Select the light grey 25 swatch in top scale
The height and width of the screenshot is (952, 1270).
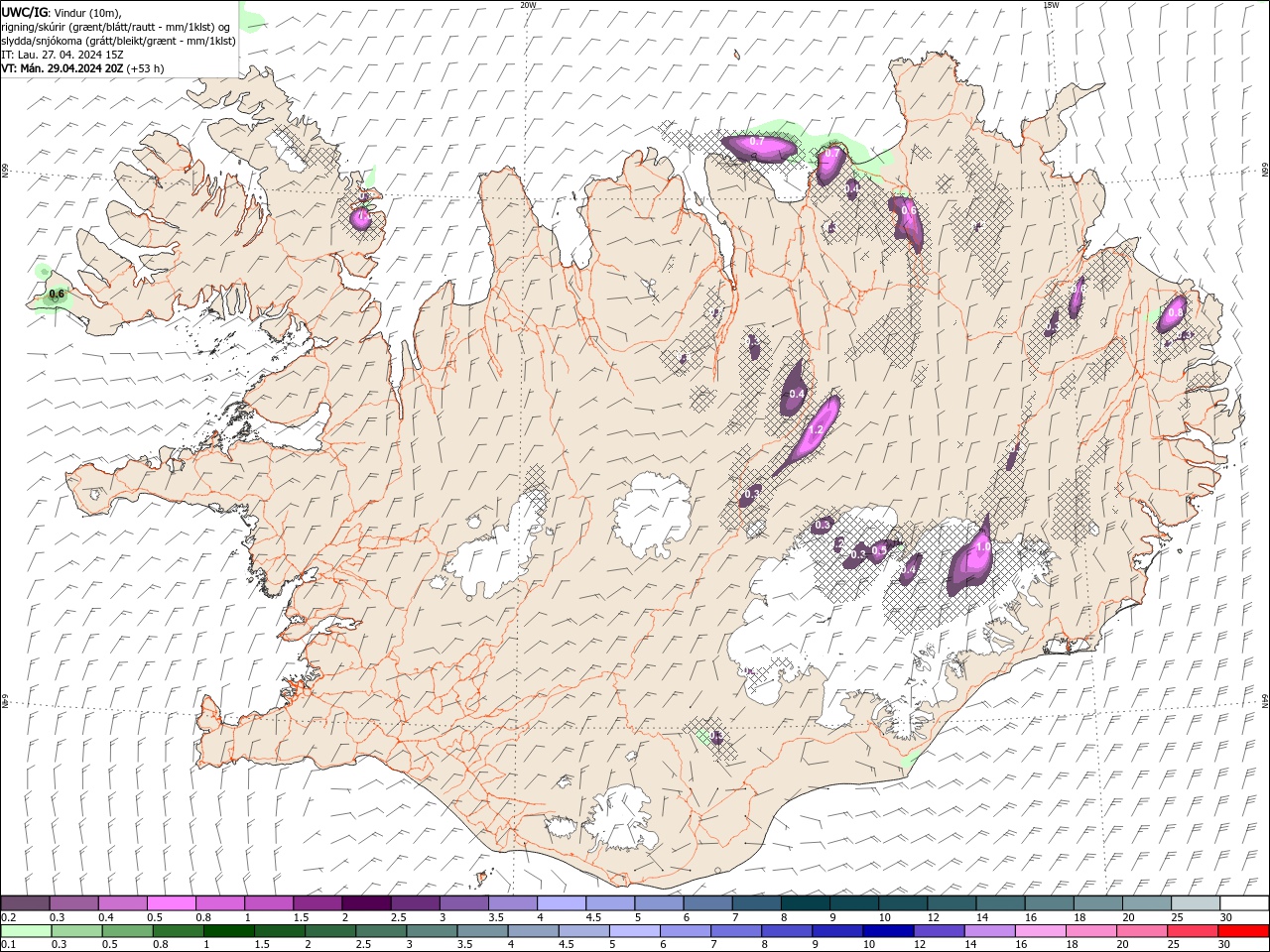1196,903
